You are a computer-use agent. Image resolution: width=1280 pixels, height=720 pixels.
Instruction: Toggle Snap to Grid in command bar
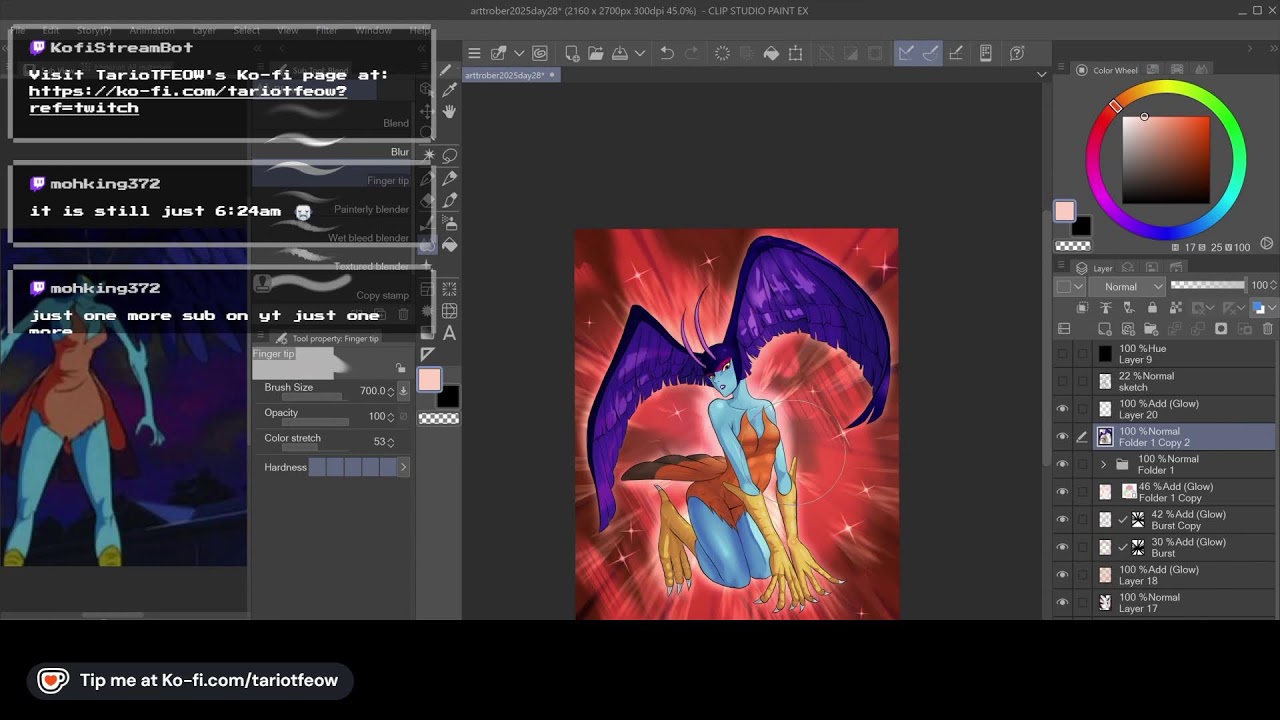955,53
